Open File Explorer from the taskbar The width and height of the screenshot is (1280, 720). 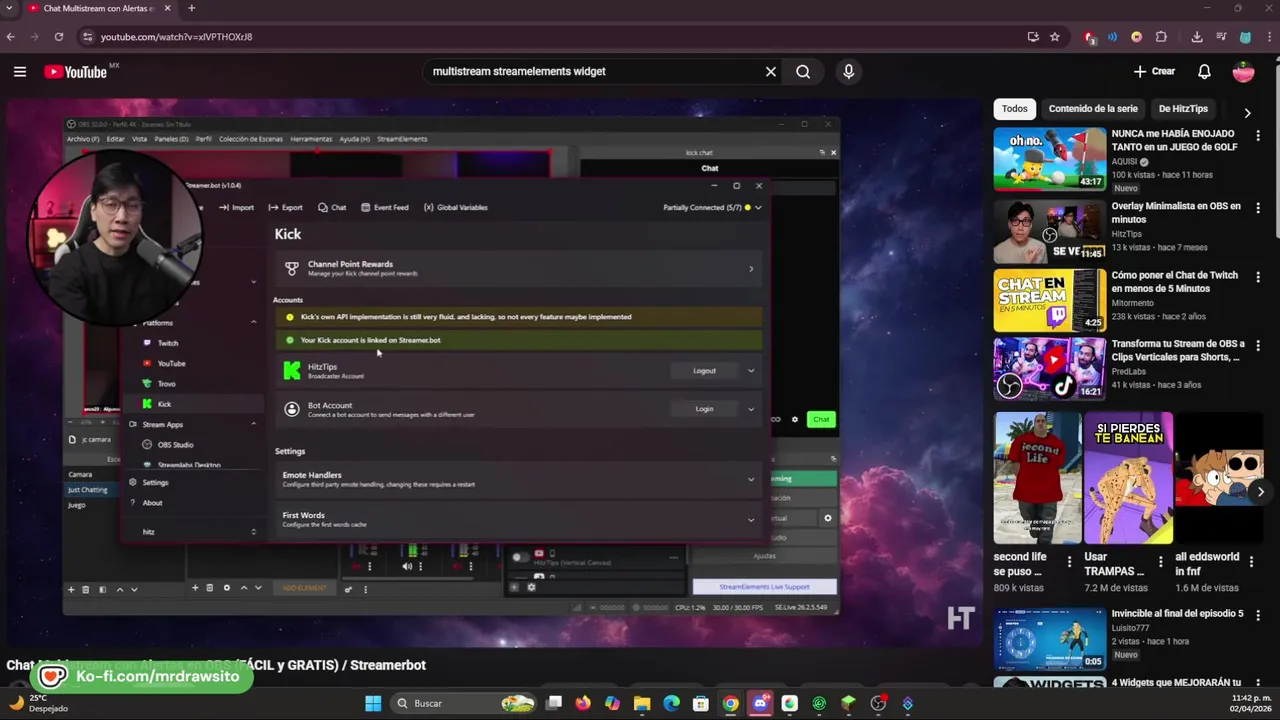(642, 703)
